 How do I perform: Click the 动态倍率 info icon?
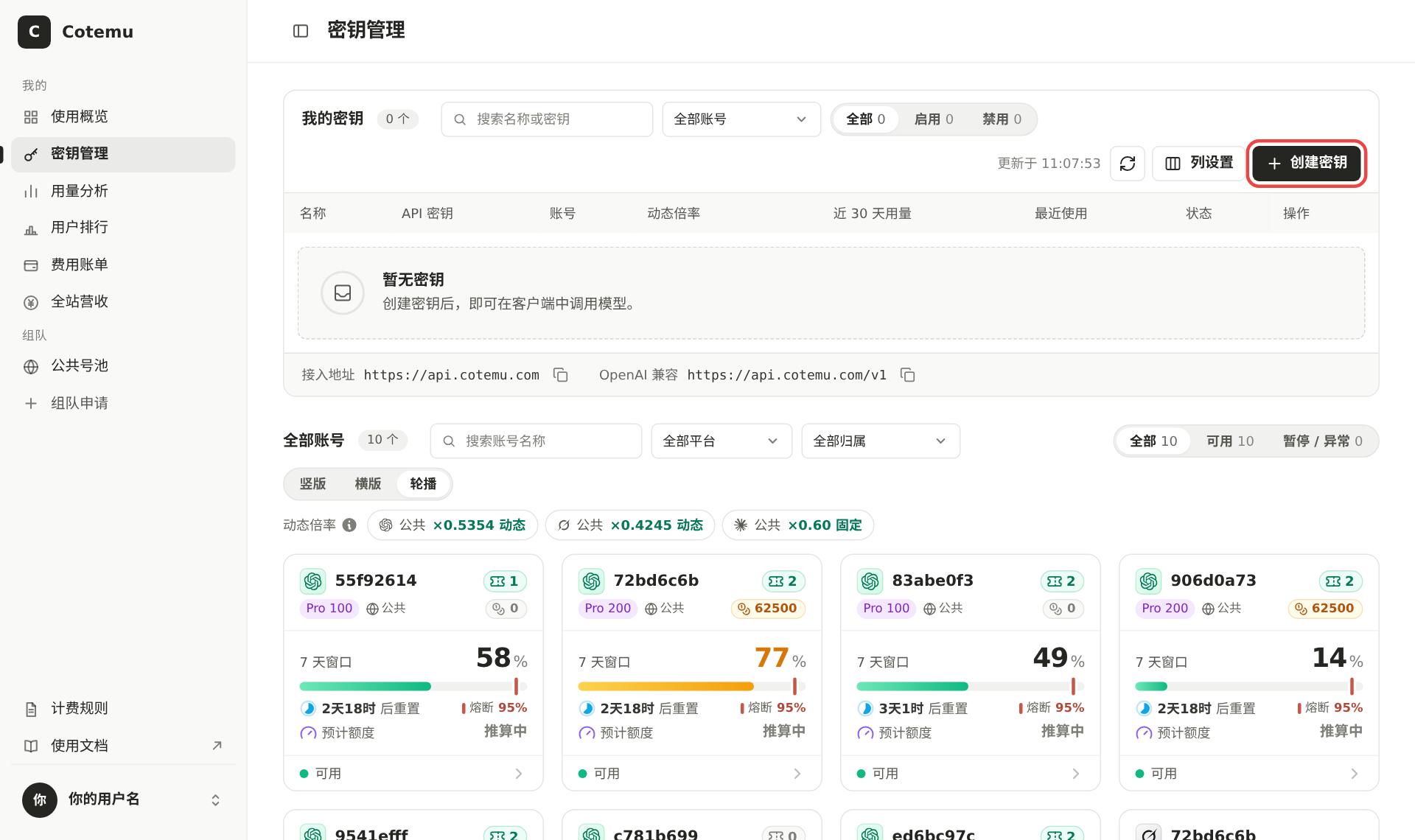click(x=349, y=525)
